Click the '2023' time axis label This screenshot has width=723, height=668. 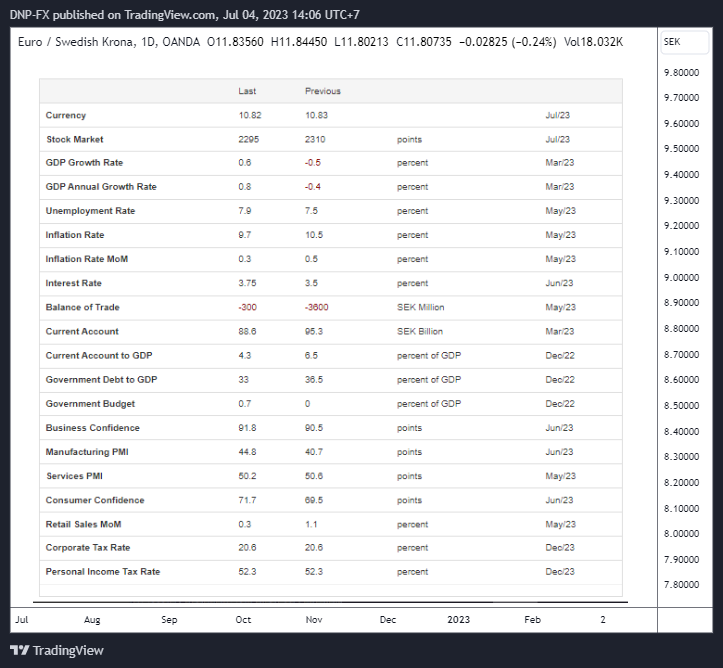click(459, 620)
